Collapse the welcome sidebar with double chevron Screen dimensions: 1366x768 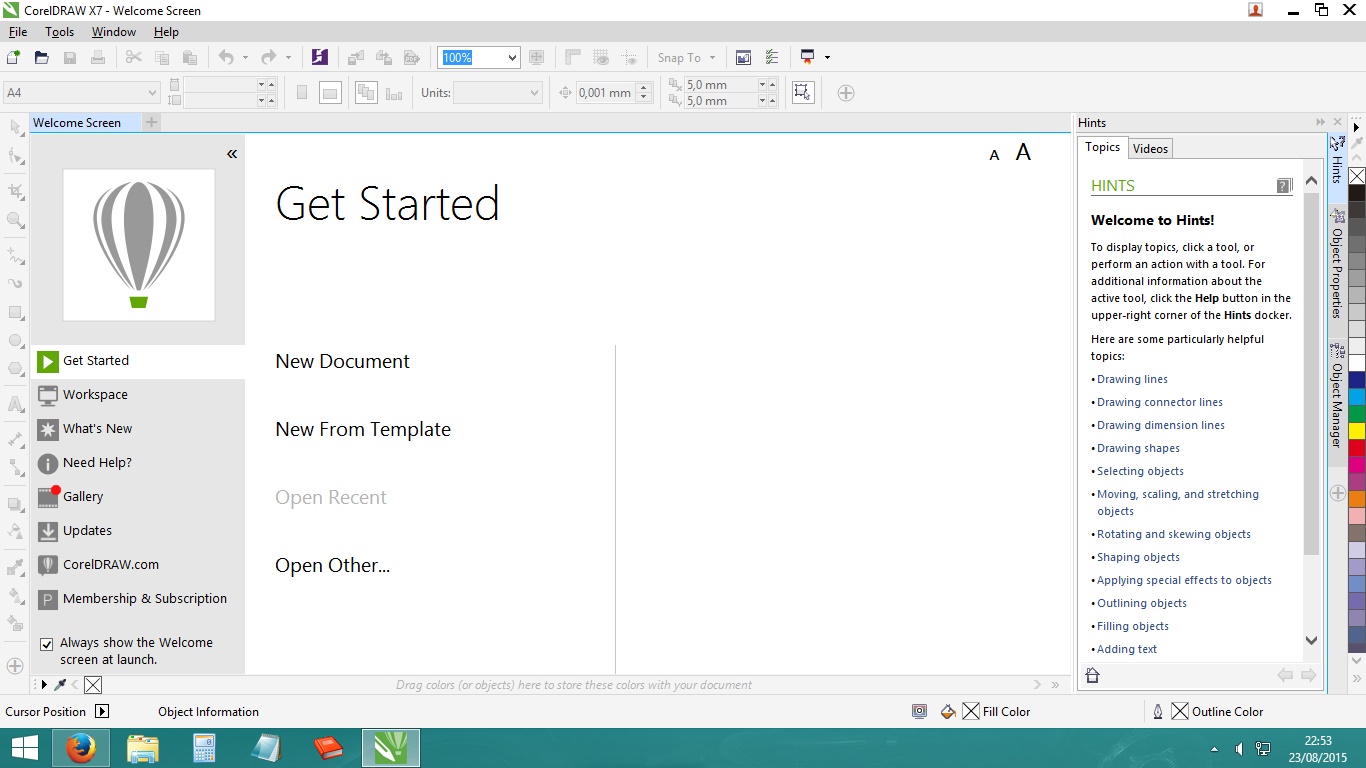pos(232,154)
